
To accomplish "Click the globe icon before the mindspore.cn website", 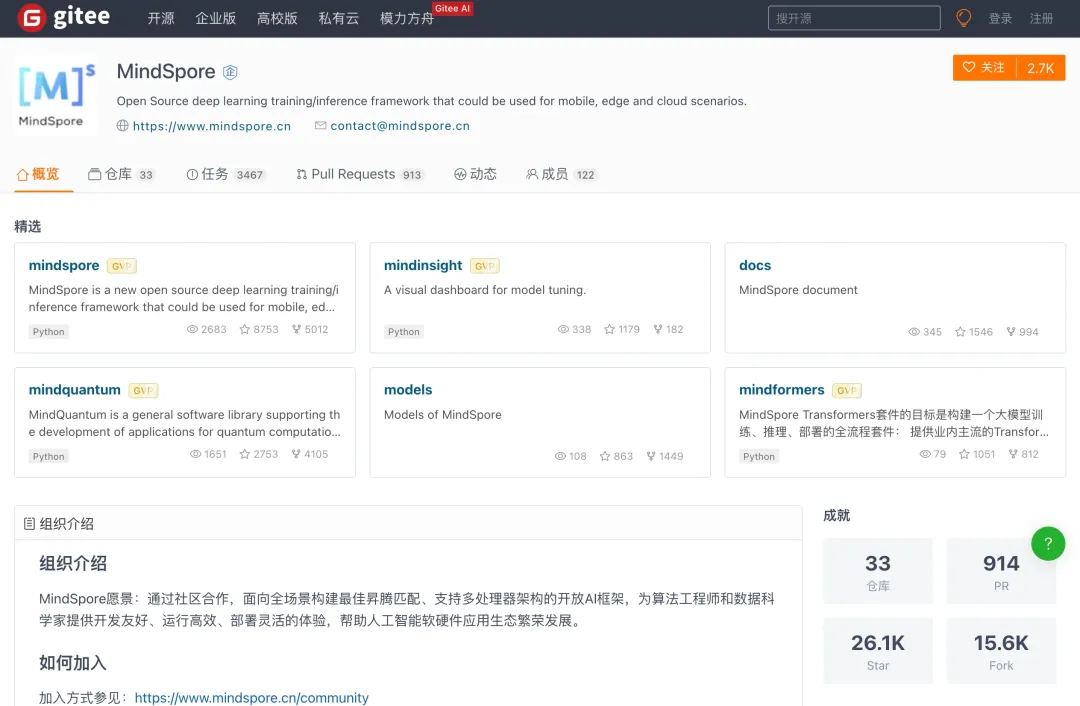I will click(x=121, y=126).
